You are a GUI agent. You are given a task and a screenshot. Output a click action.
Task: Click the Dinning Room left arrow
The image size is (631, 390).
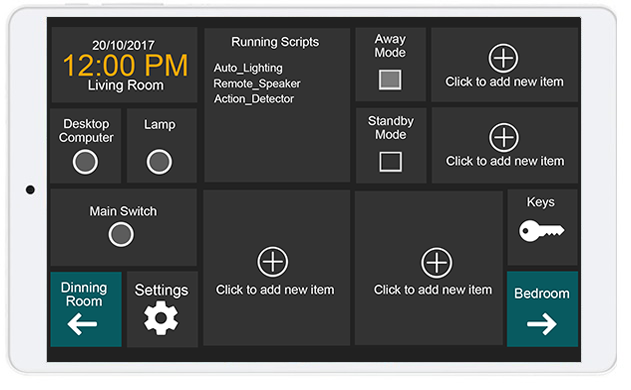82,324
